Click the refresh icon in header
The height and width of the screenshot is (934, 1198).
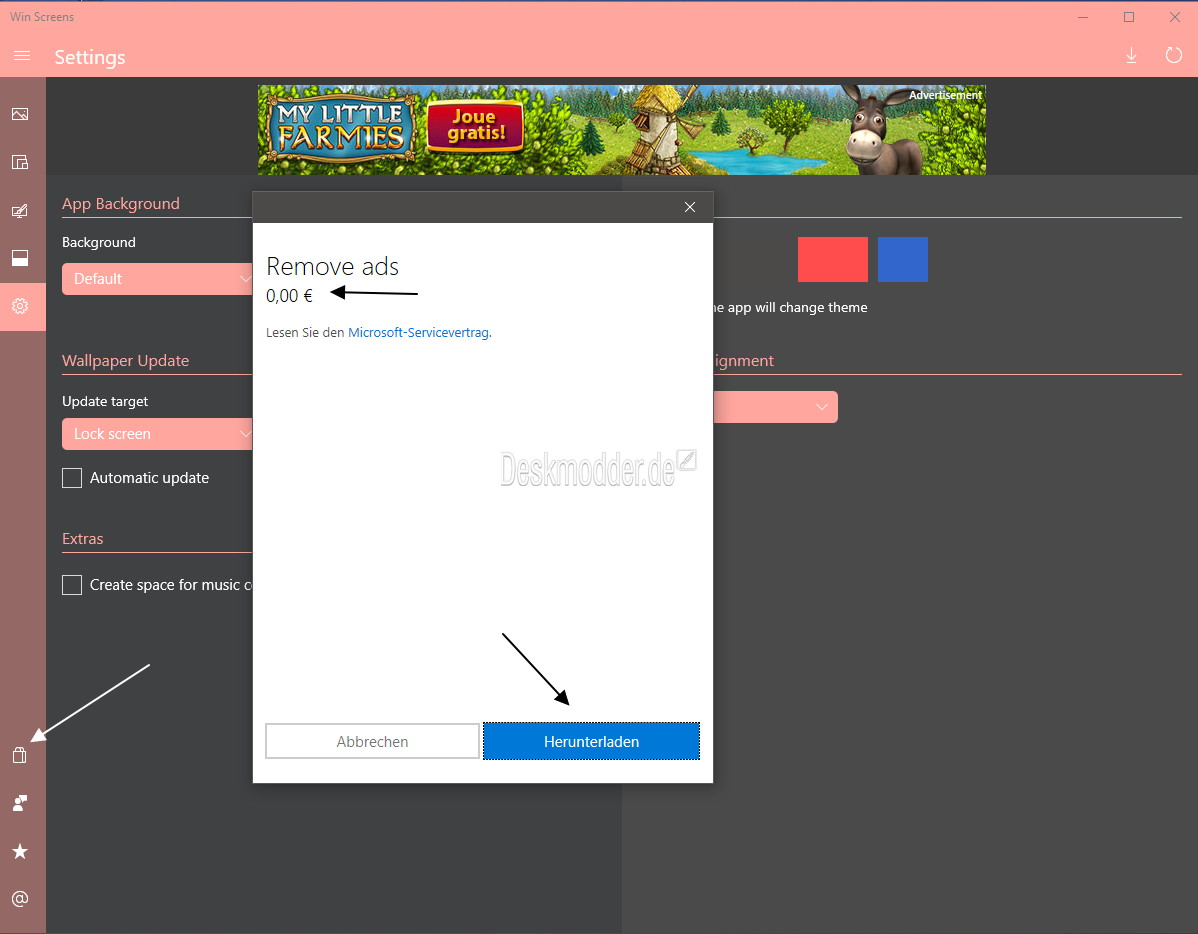coord(1174,55)
